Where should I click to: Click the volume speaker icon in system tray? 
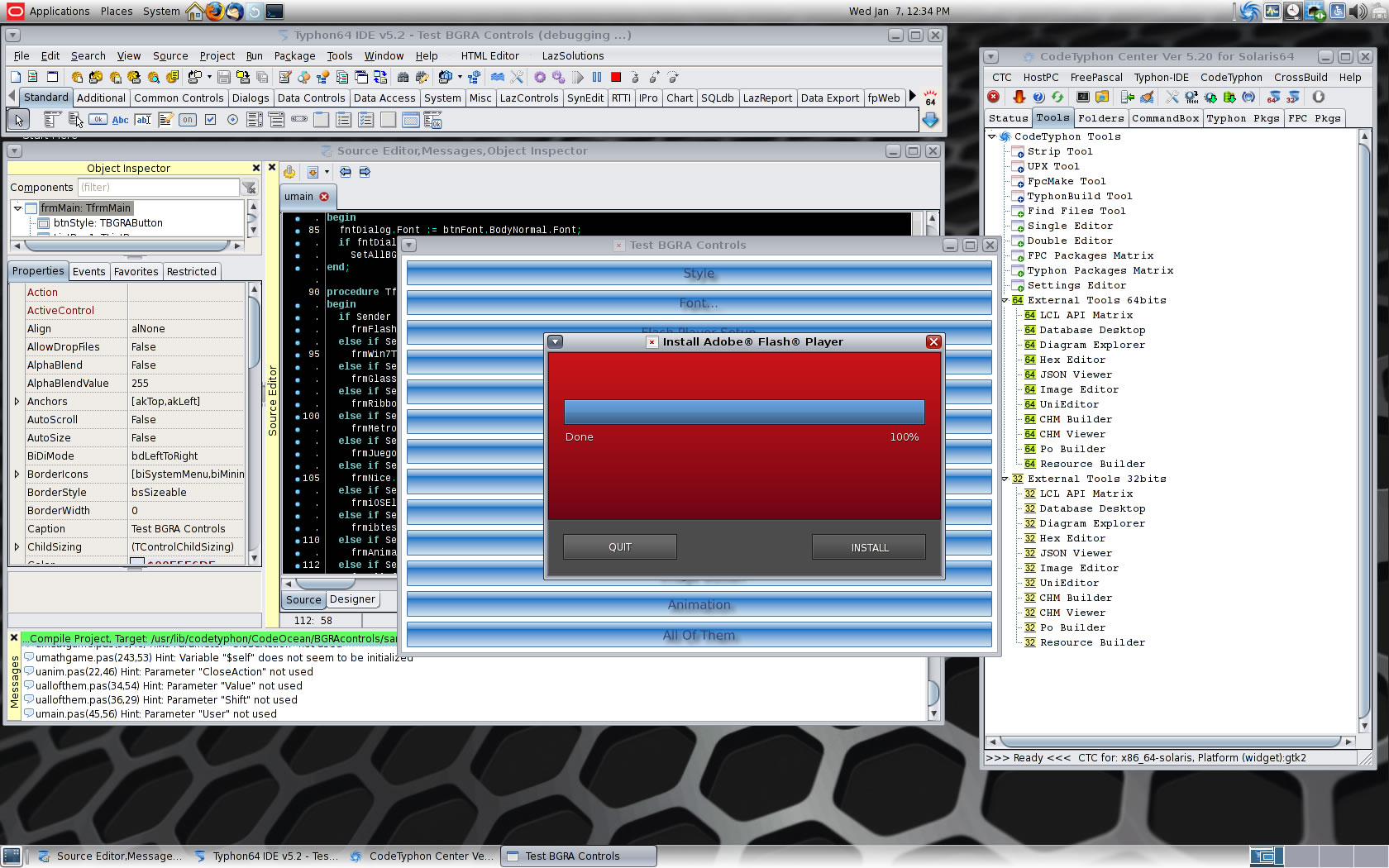1357,11
